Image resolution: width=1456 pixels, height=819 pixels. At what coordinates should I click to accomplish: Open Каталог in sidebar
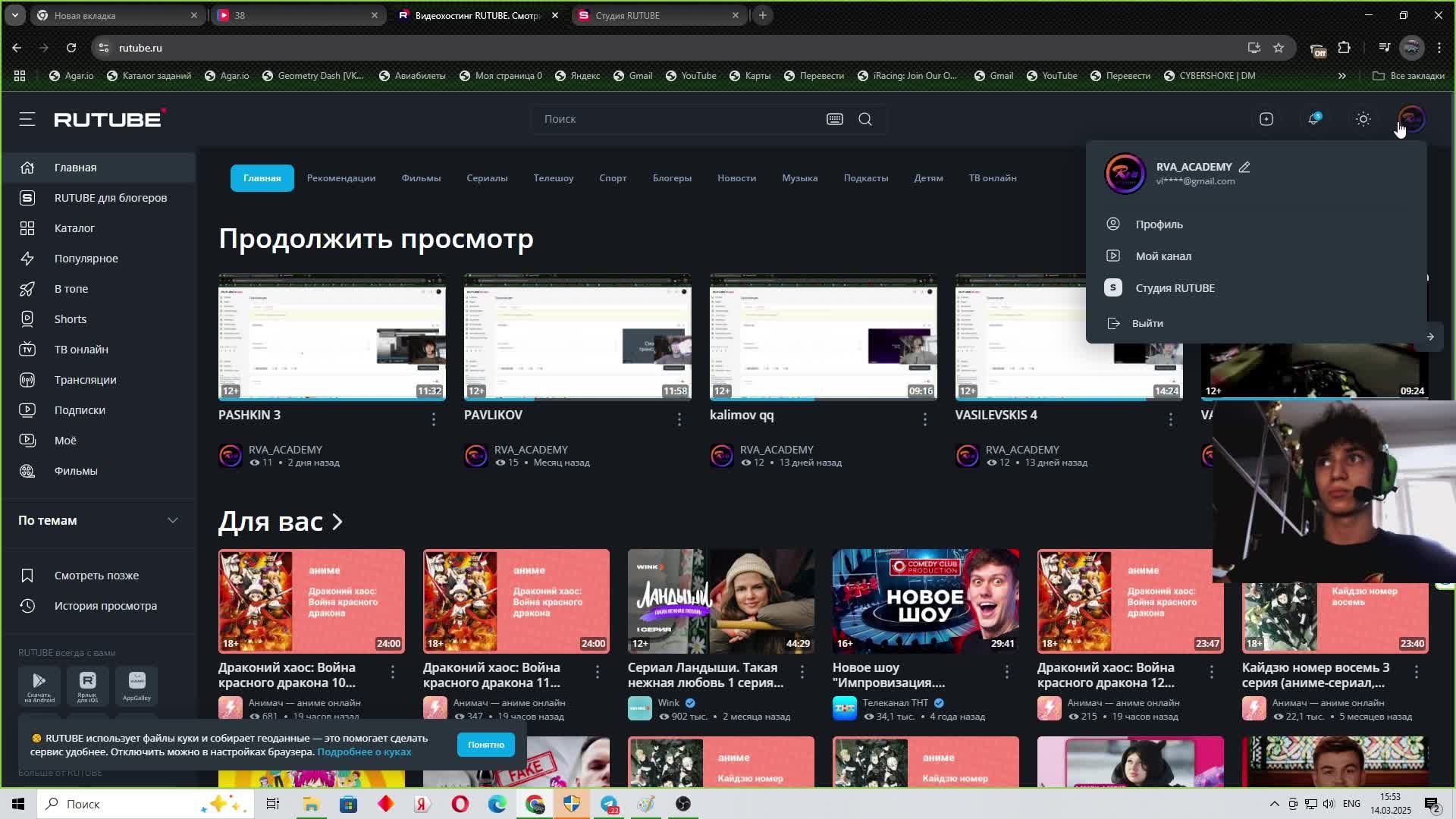pos(99,228)
